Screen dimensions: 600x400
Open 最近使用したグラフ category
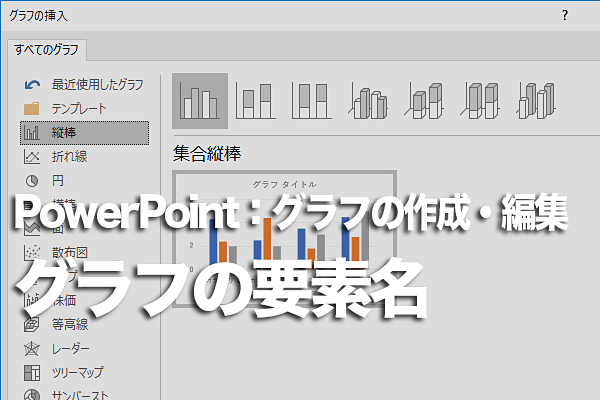pyautogui.click(x=84, y=85)
